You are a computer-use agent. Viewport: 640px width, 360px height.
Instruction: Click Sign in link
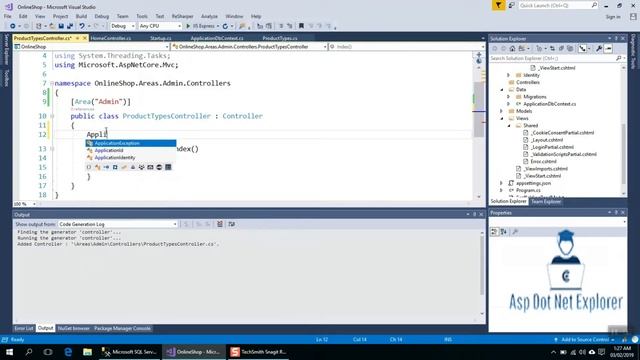(x=613, y=17)
